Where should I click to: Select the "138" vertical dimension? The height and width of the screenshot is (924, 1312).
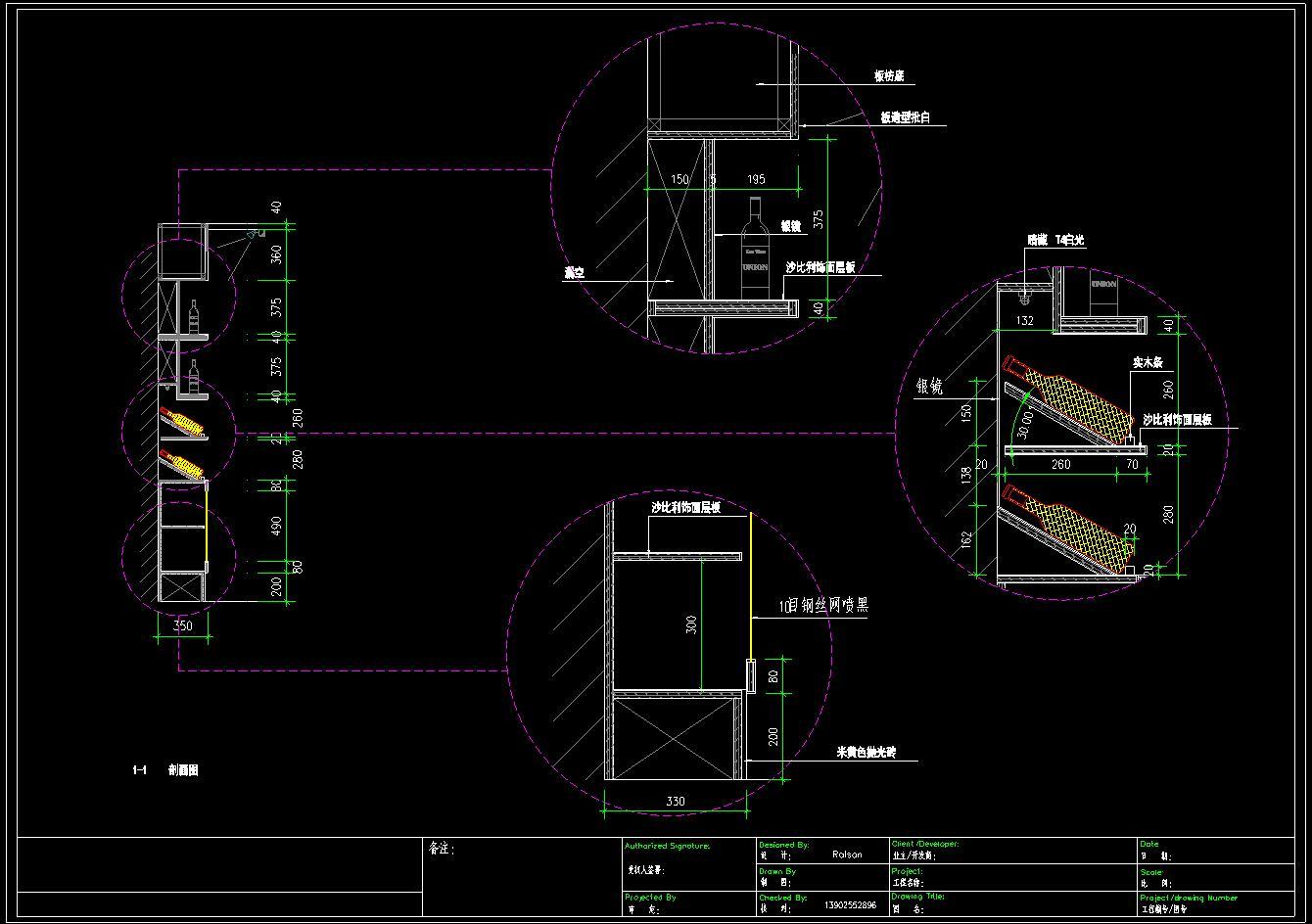(x=966, y=476)
